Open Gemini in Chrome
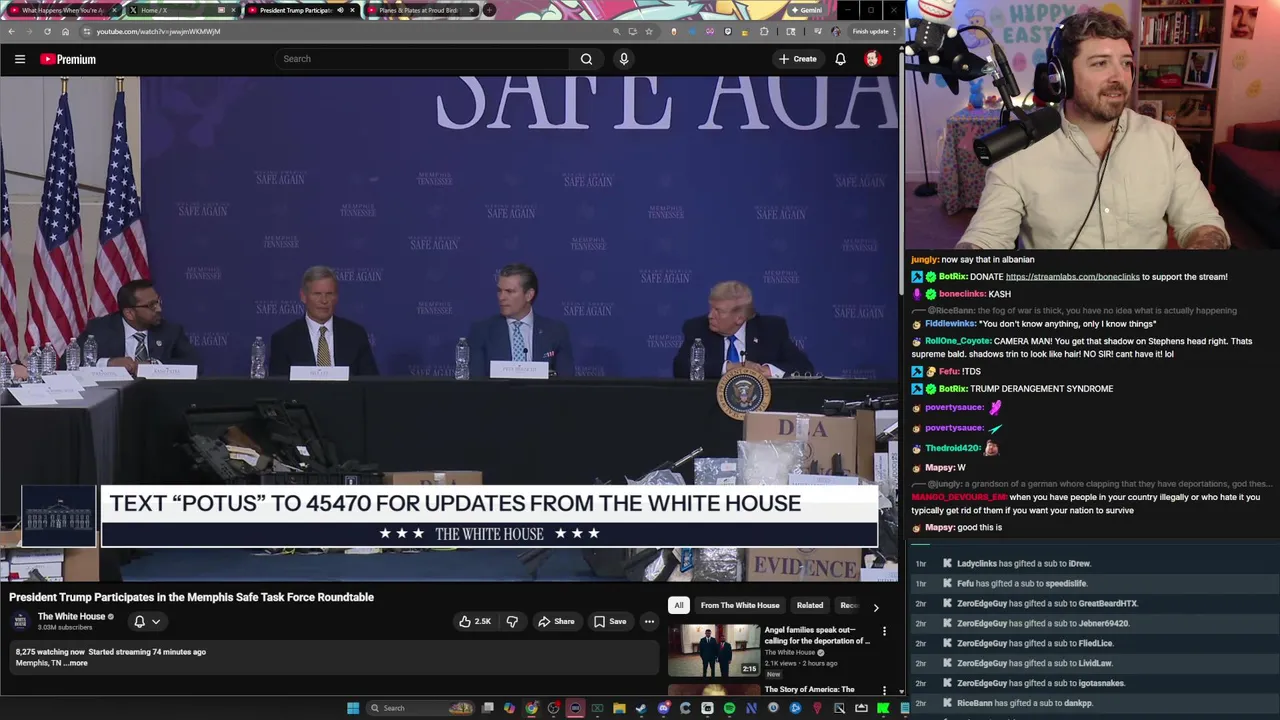1280x720 pixels. [806, 10]
